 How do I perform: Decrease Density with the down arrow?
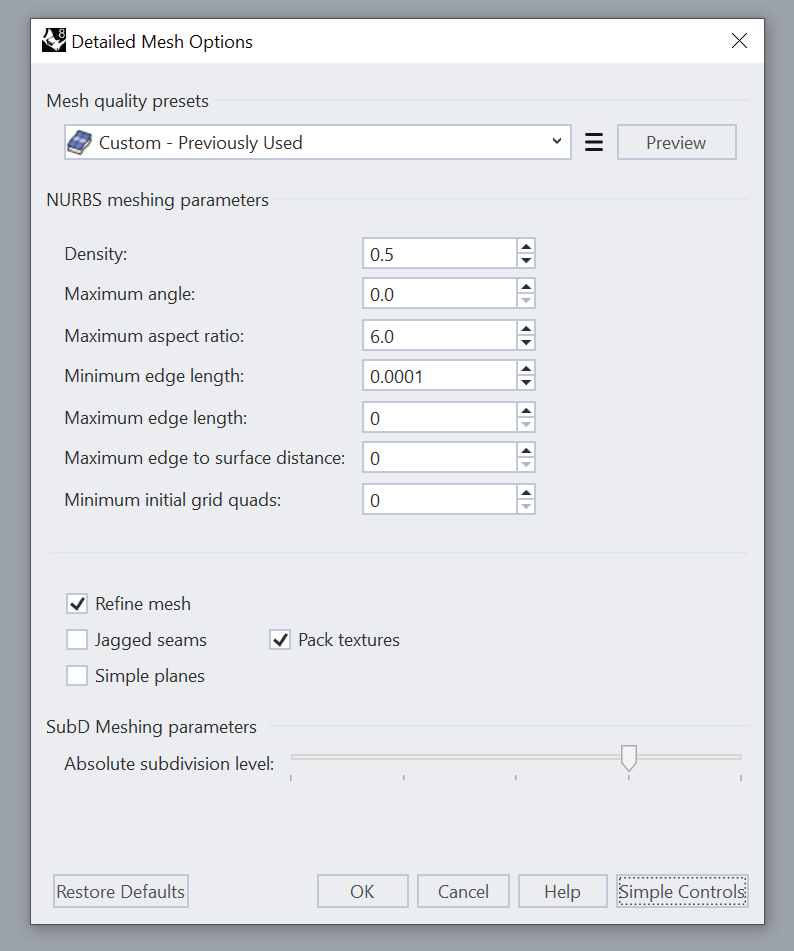pyautogui.click(x=526, y=261)
